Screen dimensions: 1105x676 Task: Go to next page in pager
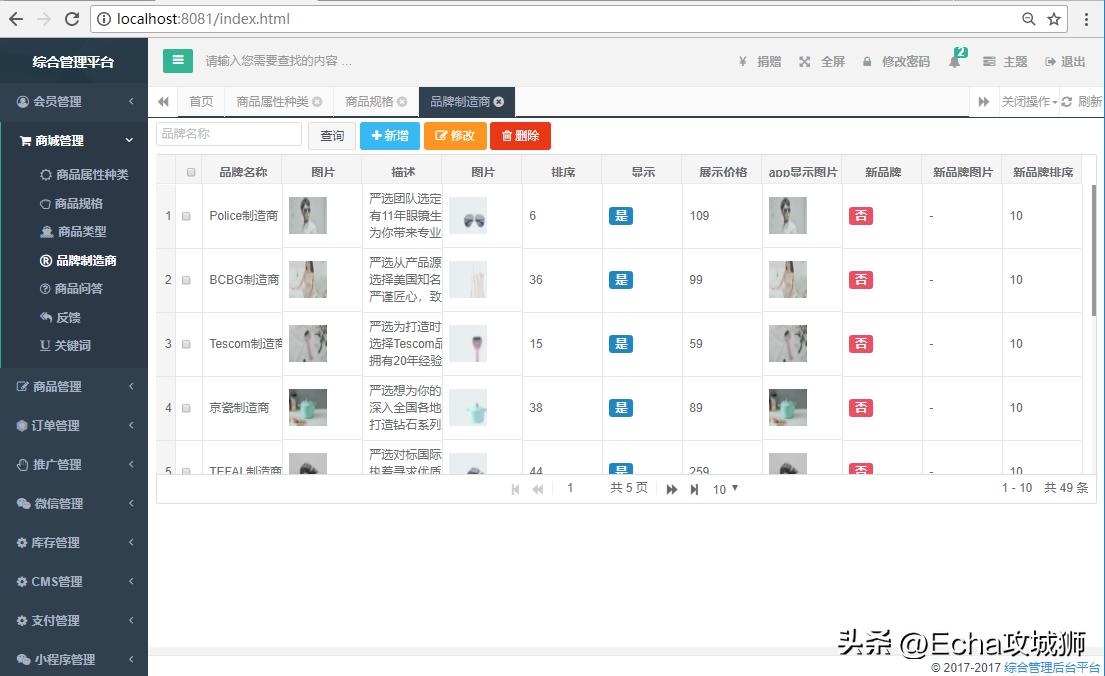tap(672, 489)
